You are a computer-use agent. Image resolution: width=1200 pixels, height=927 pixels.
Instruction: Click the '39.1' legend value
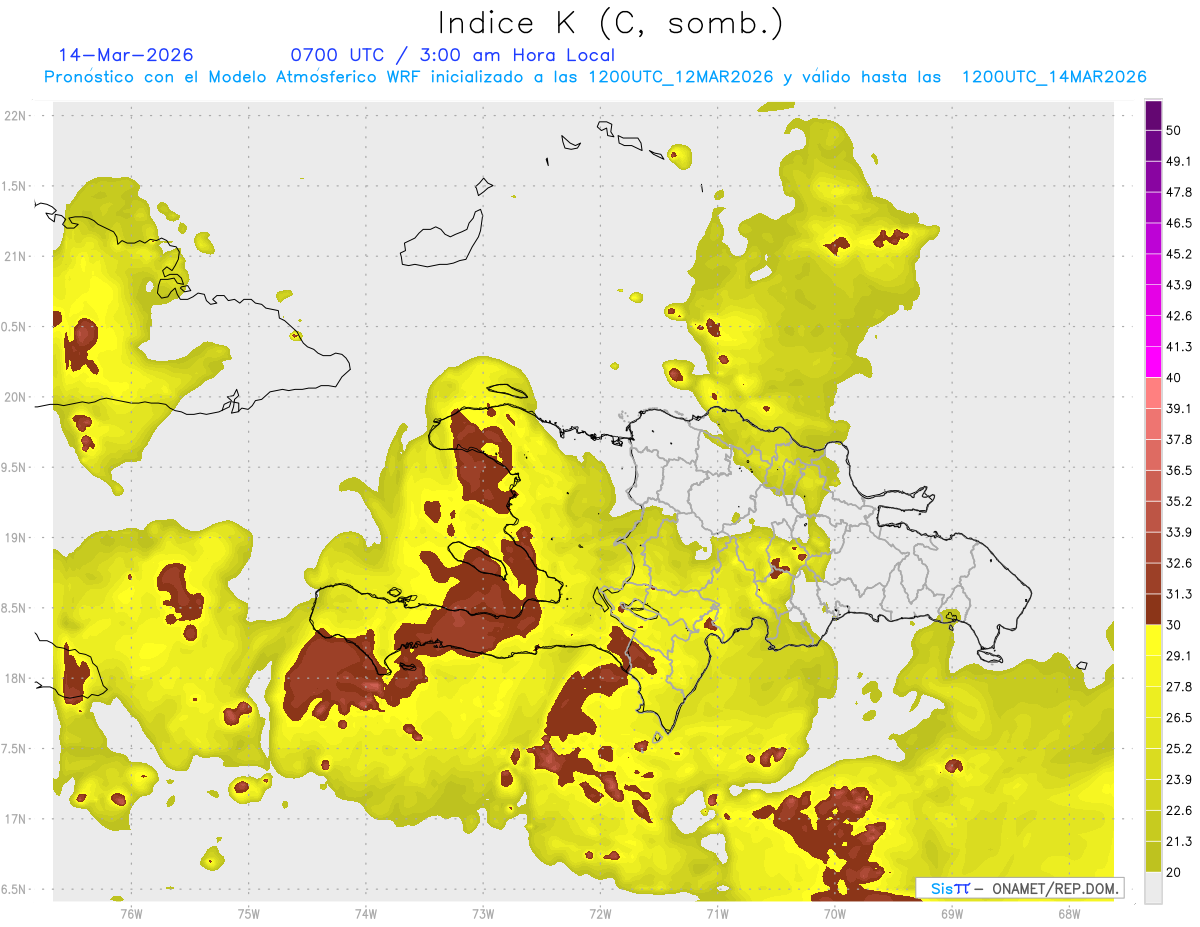(x=1179, y=408)
